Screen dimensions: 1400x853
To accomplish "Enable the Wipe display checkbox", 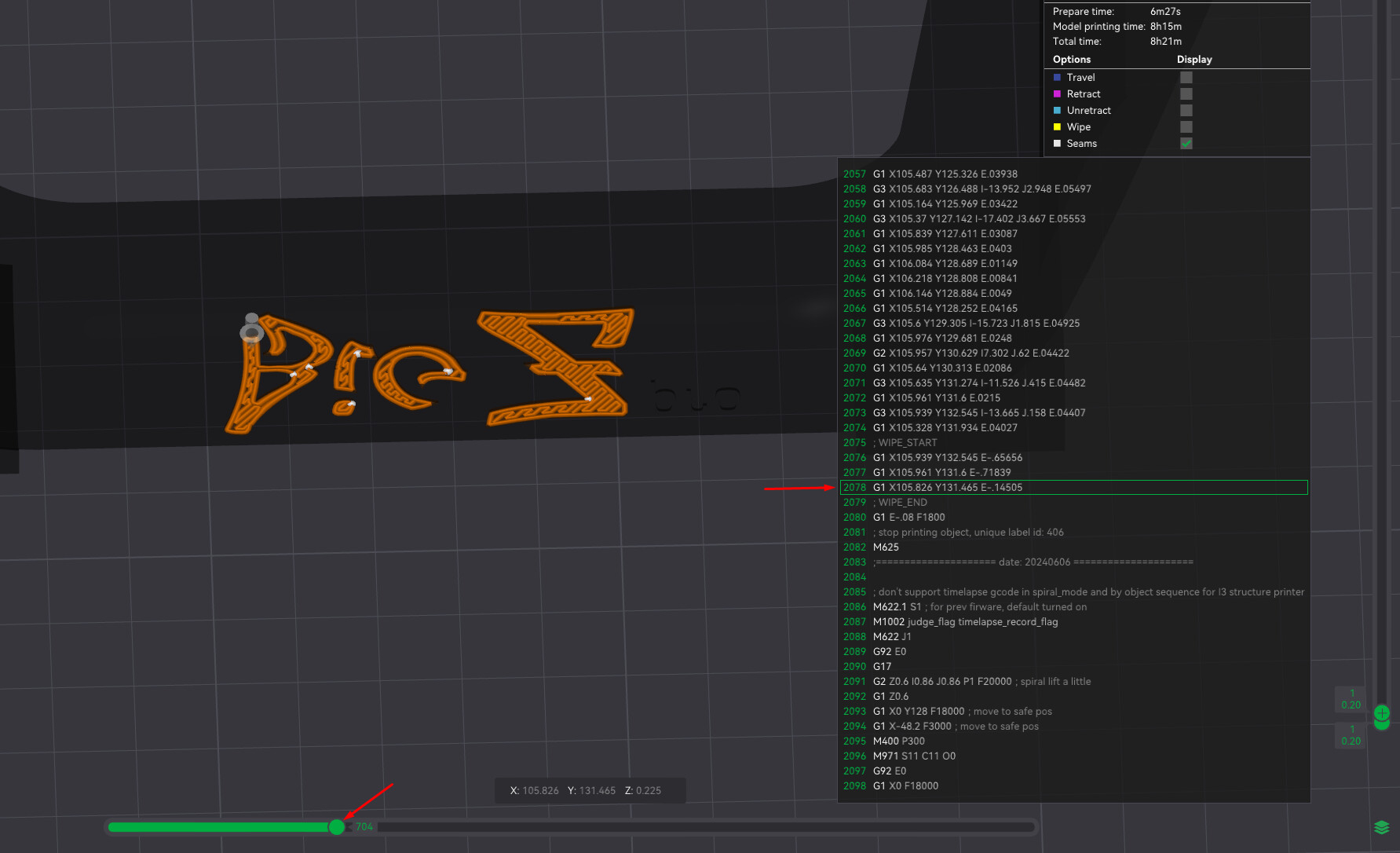I will point(1186,126).
